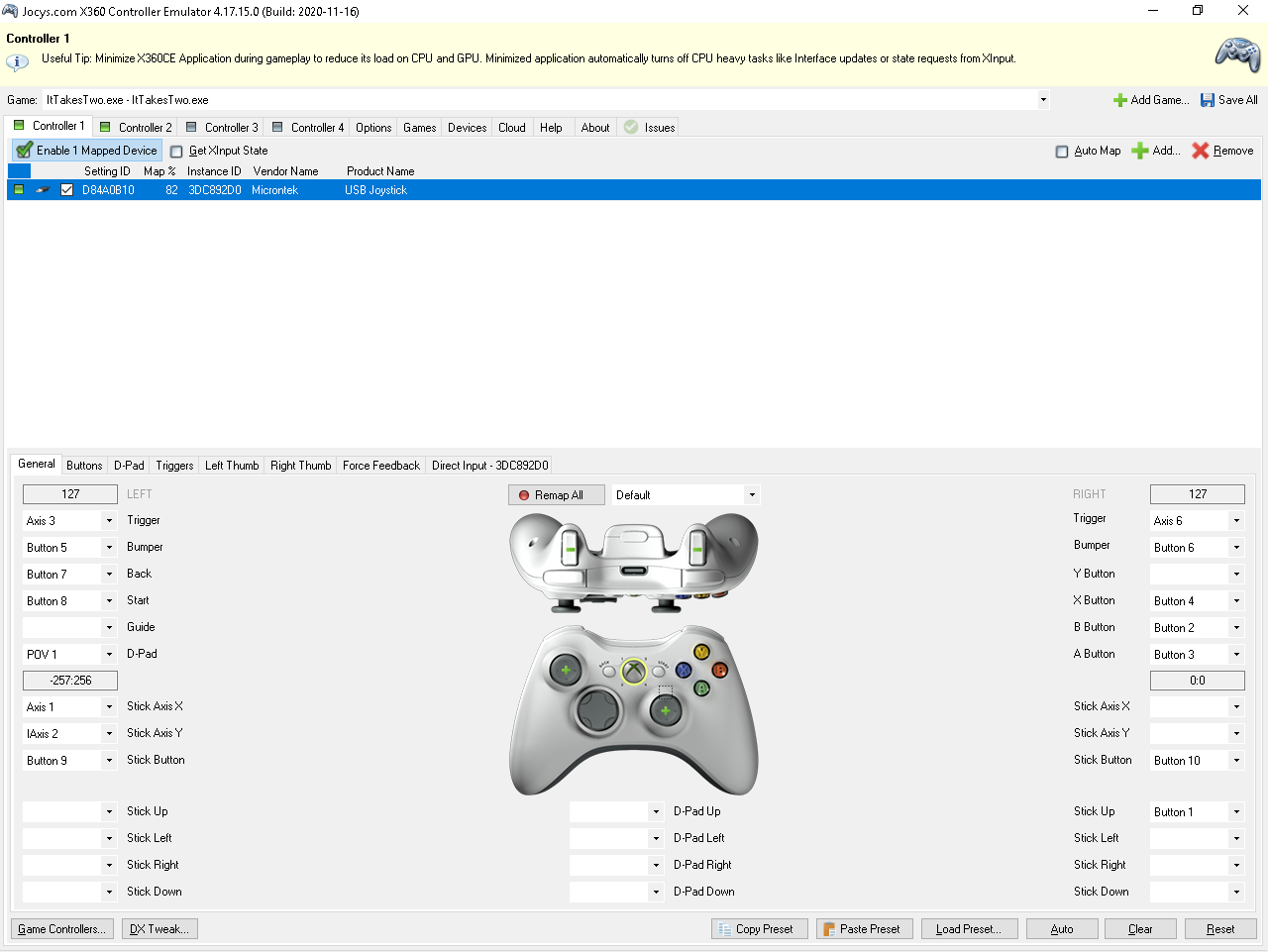Click the right stick value box 0:0
Image resolution: width=1268 pixels, height=952 pixels.
pyautogui.click(x=1198, y=681)
